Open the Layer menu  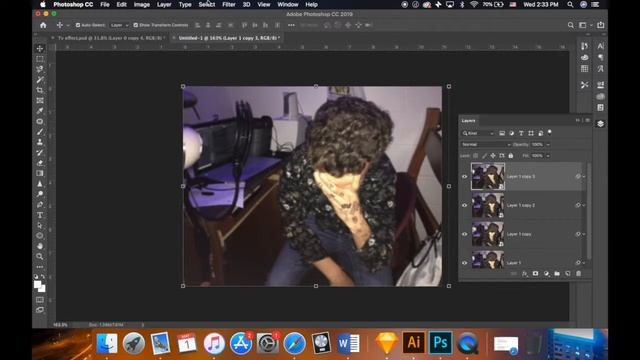tap(164, 4)
